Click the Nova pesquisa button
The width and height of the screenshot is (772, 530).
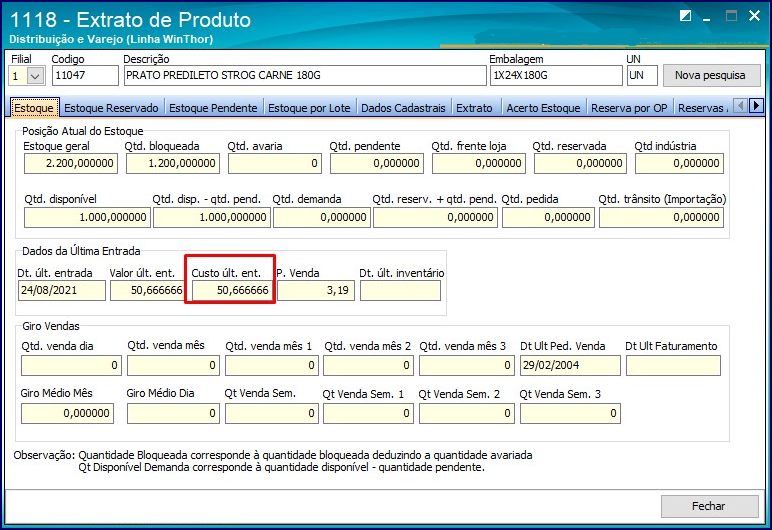click(711, 75)
